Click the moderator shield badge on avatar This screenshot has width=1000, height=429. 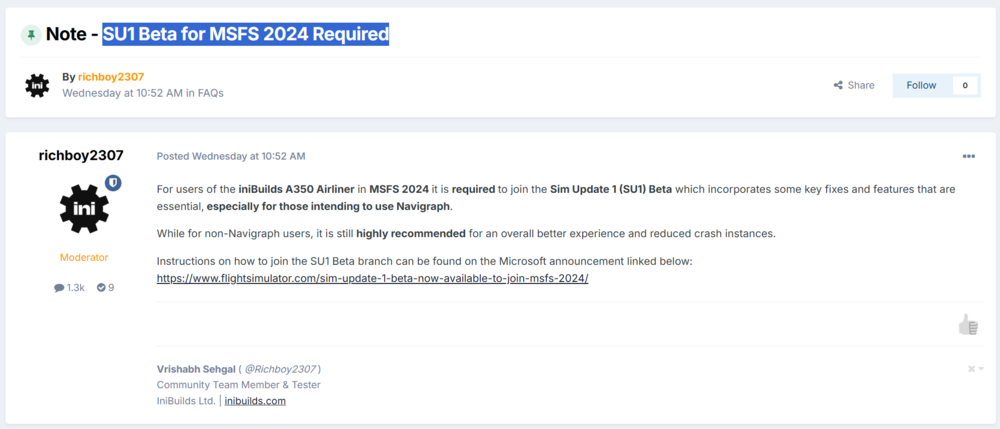click(x=113, y=183)
